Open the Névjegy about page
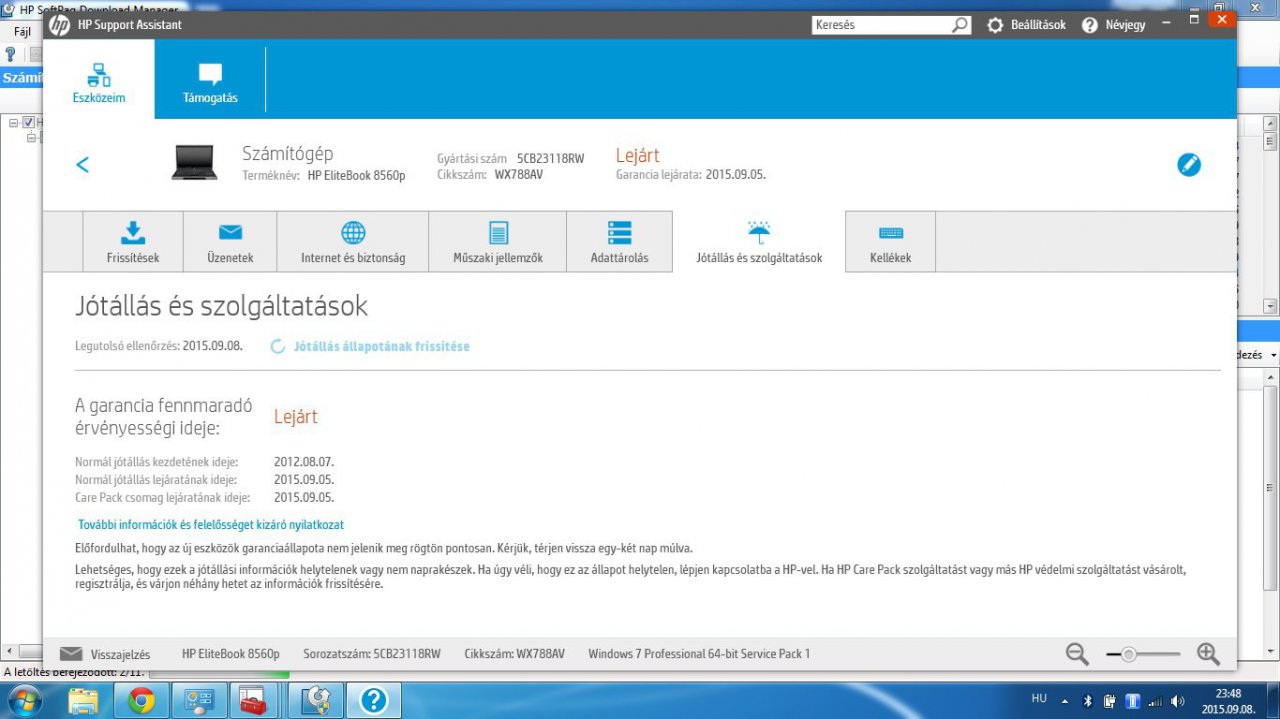The image size is (1280, 719). [x=1113, y=25]
